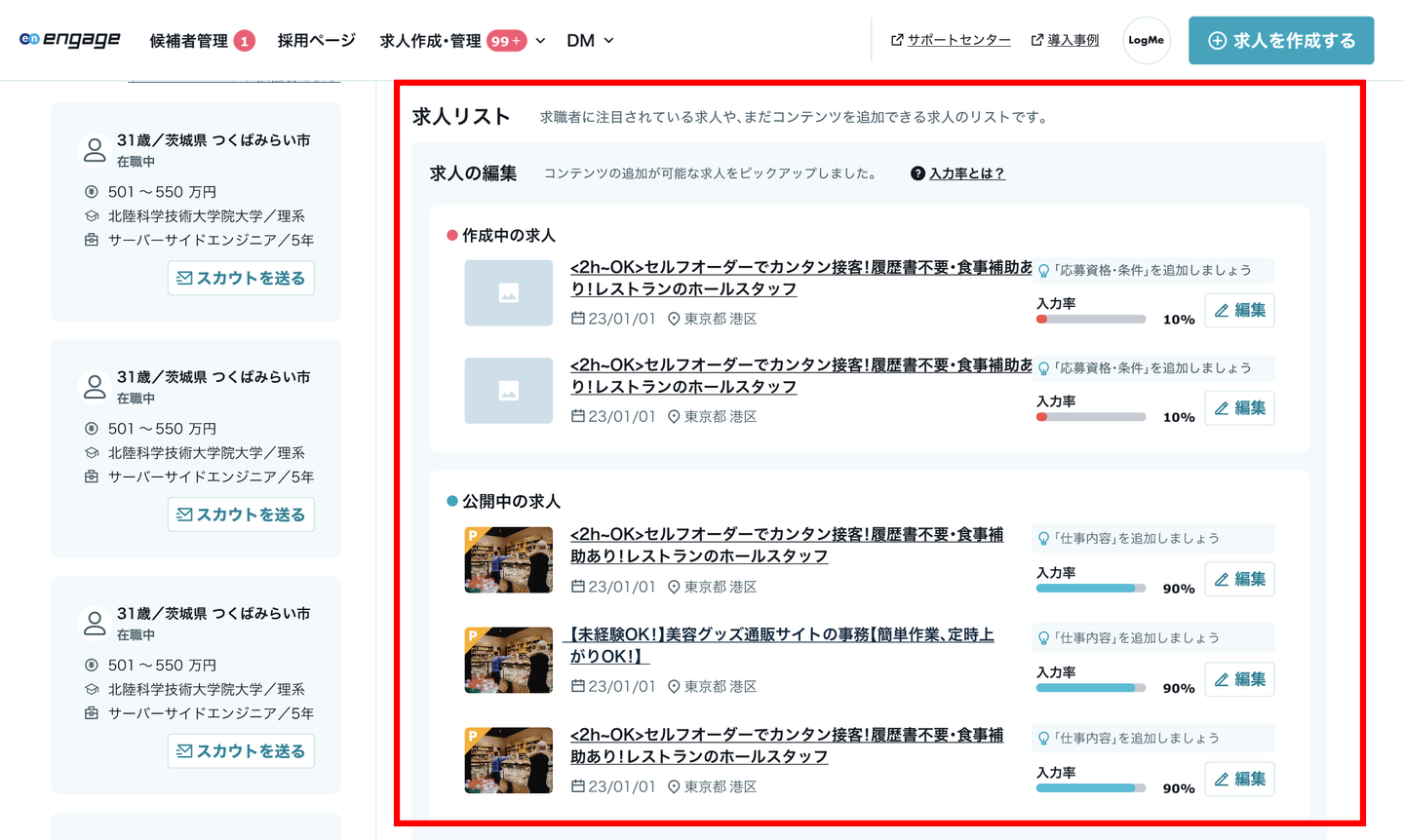The width and height of the screenshot is (1404, 840).
Task: Click the salary coin icon in the first candidate card
Action: coord(92,192)
